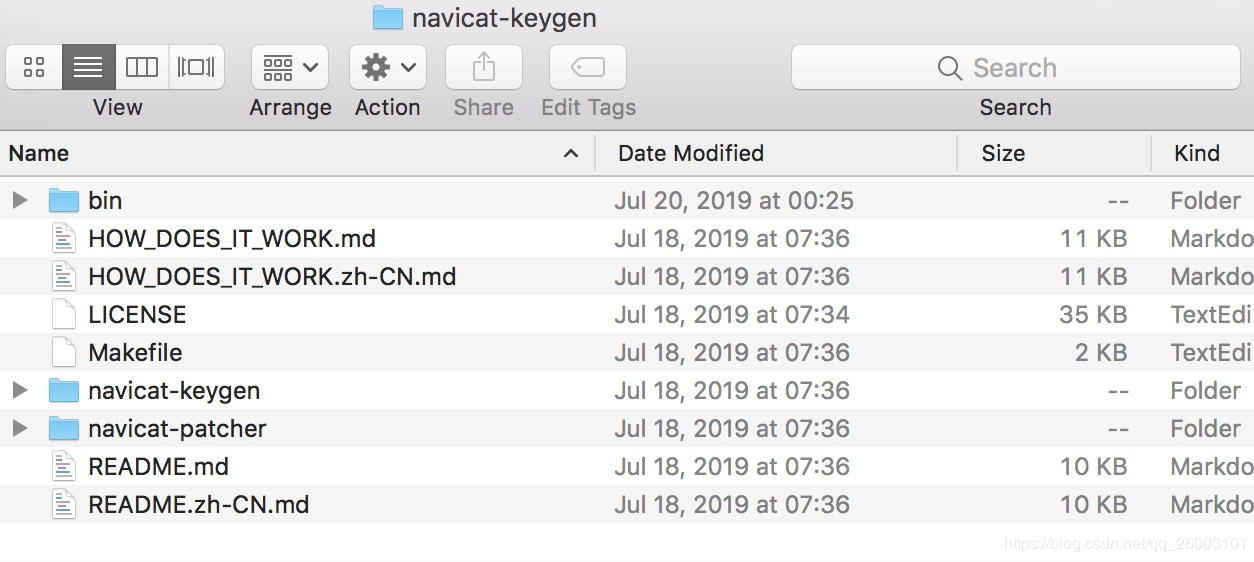Viewport: 1254px width, 562px height.
Task: Sort by Size column header
Action: click(x=1054, y=153)
